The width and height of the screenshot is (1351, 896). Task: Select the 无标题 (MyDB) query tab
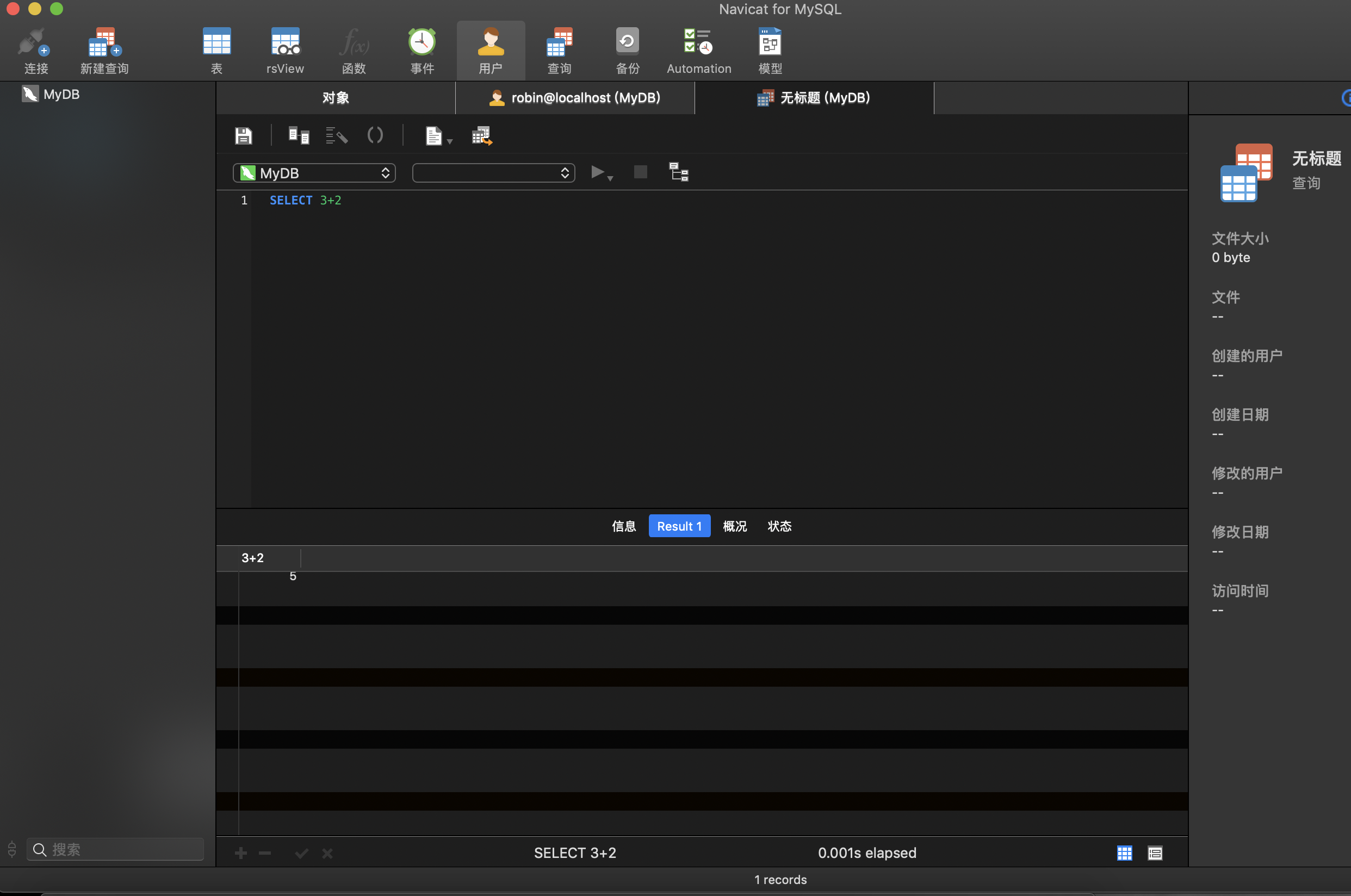pos(814,98)
